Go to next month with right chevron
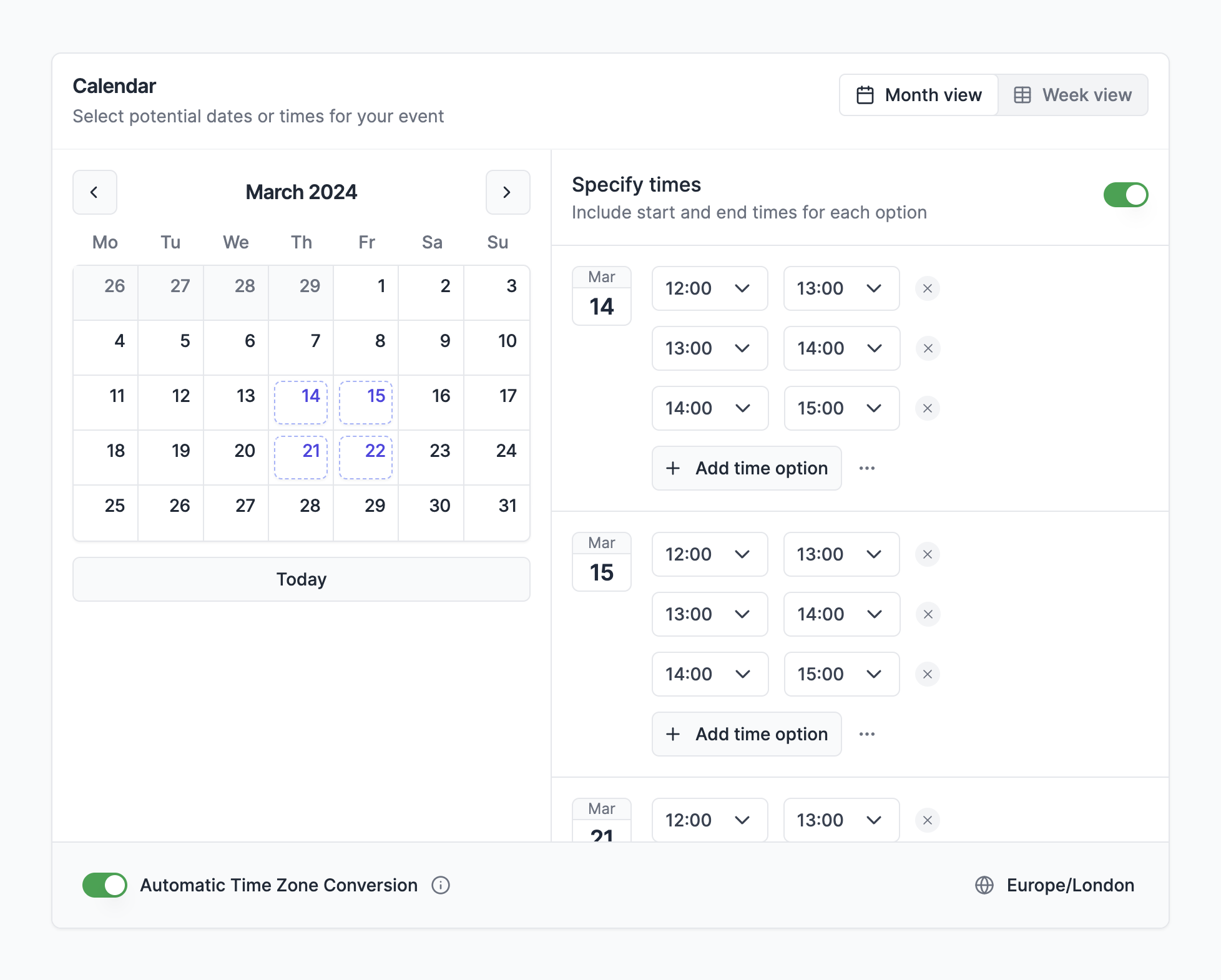1221x980 pixels. (x=508, y=192)
